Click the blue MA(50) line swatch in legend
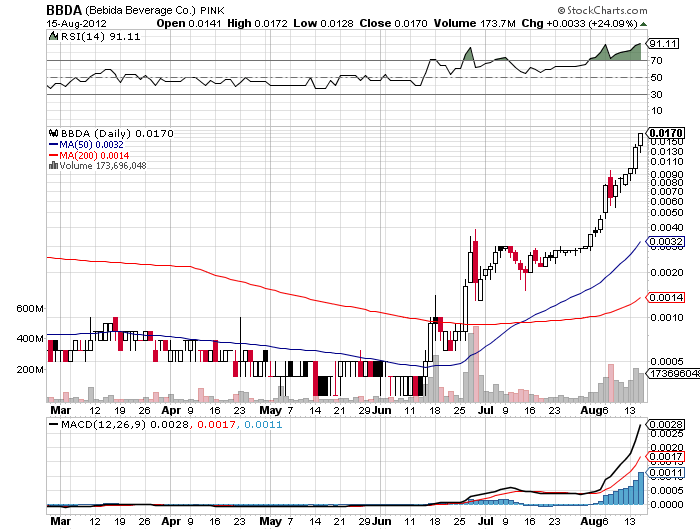 pyautogui.click(x=53, y=144)
